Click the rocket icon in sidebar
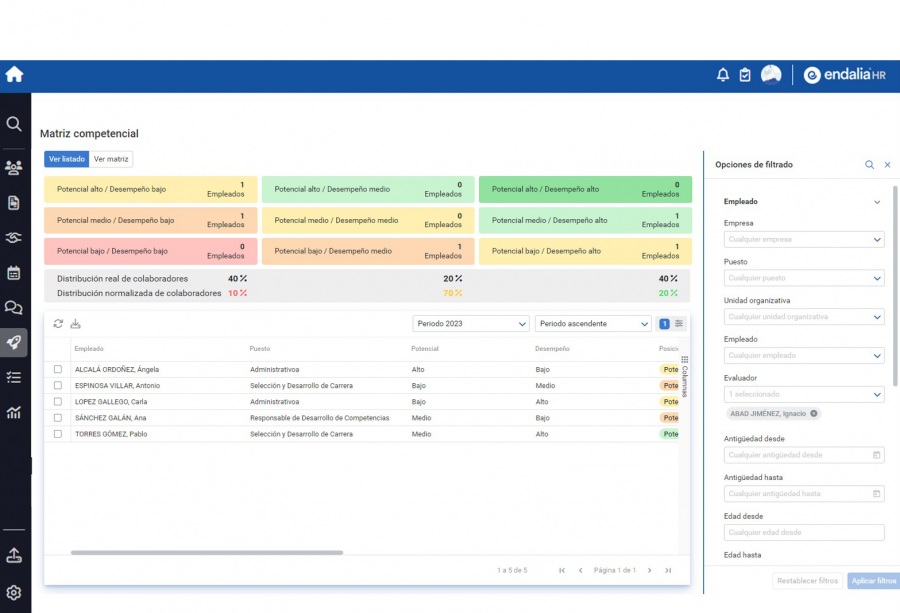This screenshot has width=900, height=613. [14, 342]
